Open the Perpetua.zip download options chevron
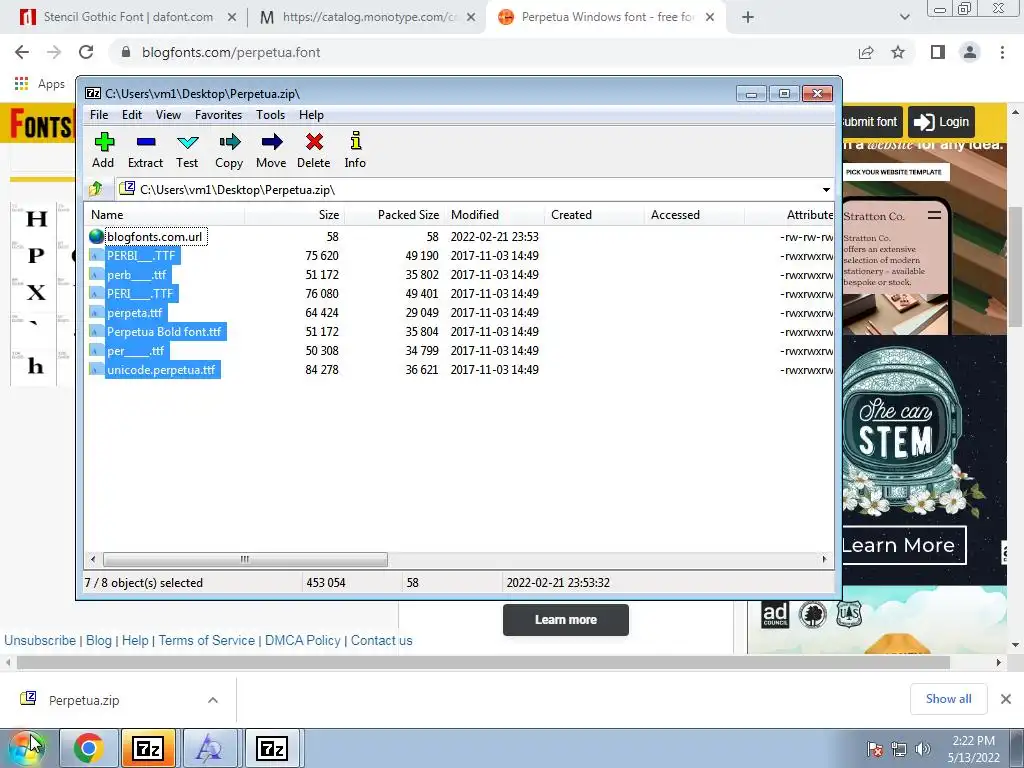The width and height of the screenshot is (1024, 768). (213, 700)
